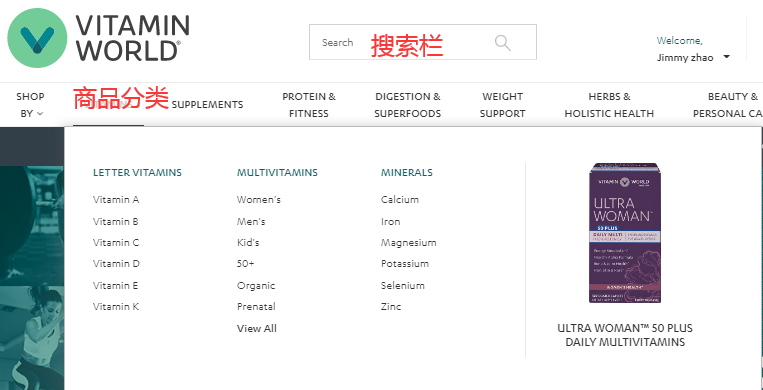Open the Protein & Fitness menu
The image size is (763, 390).
click(x=309, y=105)
